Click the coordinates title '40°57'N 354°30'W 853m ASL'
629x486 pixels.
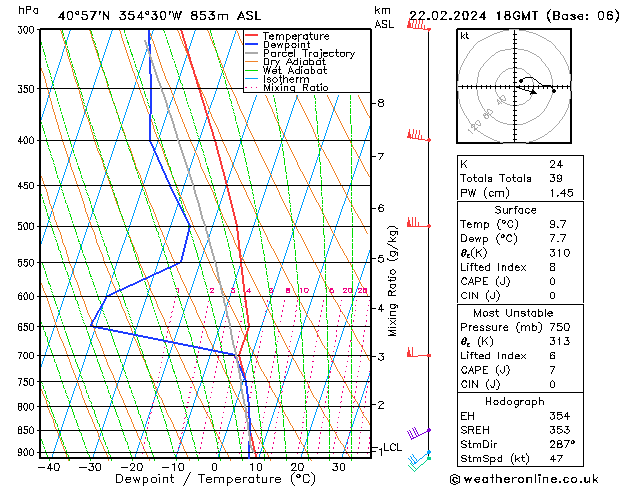159,16
